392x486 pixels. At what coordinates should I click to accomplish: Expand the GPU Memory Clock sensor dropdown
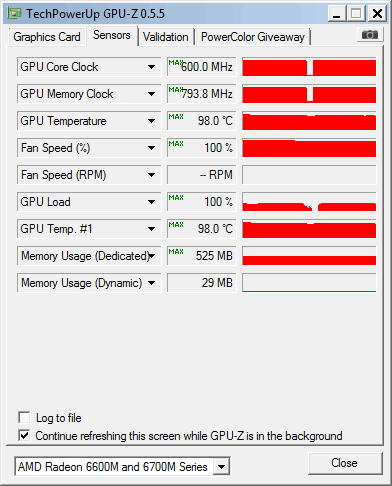point(151,94)
